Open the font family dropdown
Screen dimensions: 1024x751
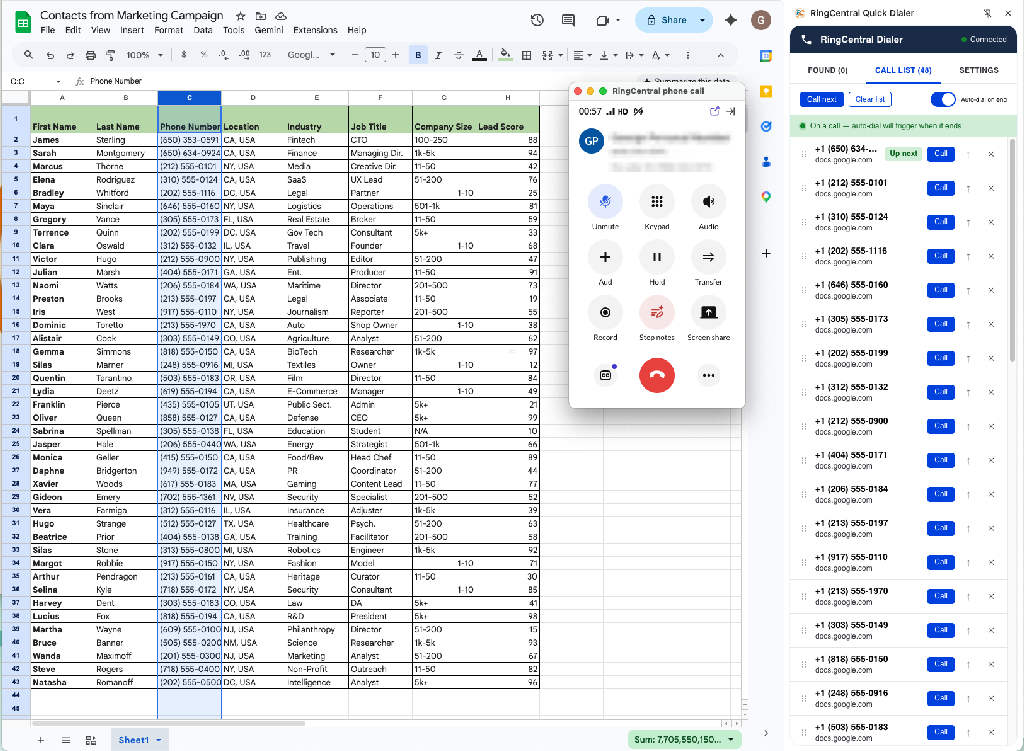point(311,55)
